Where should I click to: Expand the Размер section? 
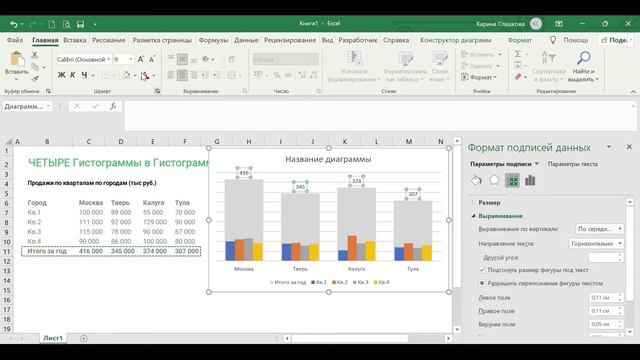pos(489,202)
